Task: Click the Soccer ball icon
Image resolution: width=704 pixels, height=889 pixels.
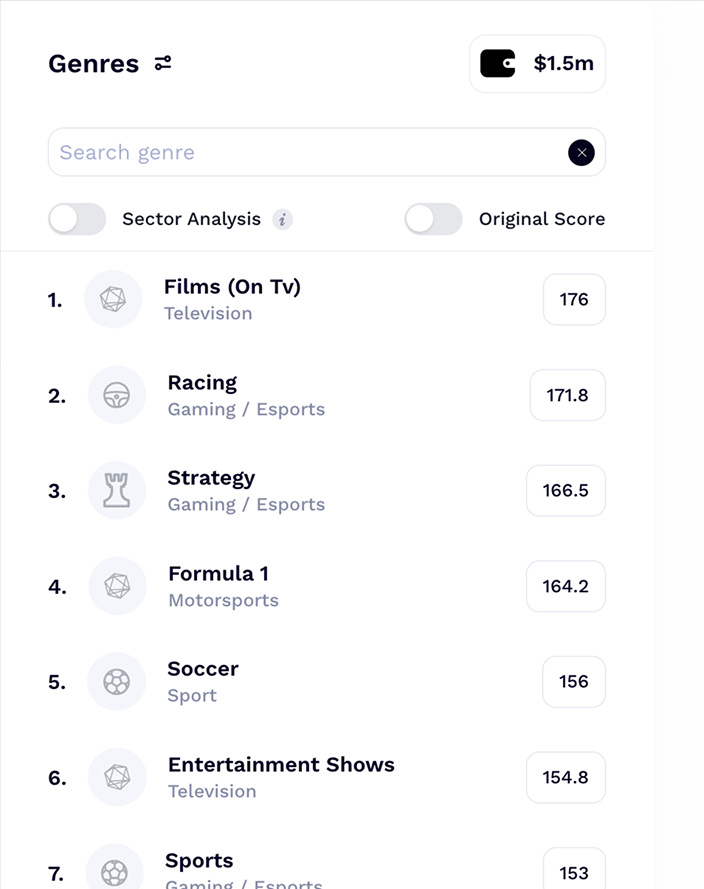Action: coord(117,681)
